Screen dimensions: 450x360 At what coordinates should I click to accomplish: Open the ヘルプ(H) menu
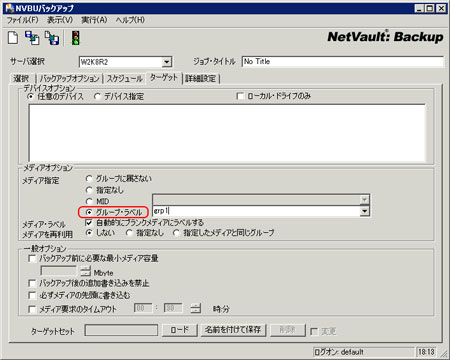[130, 20]
